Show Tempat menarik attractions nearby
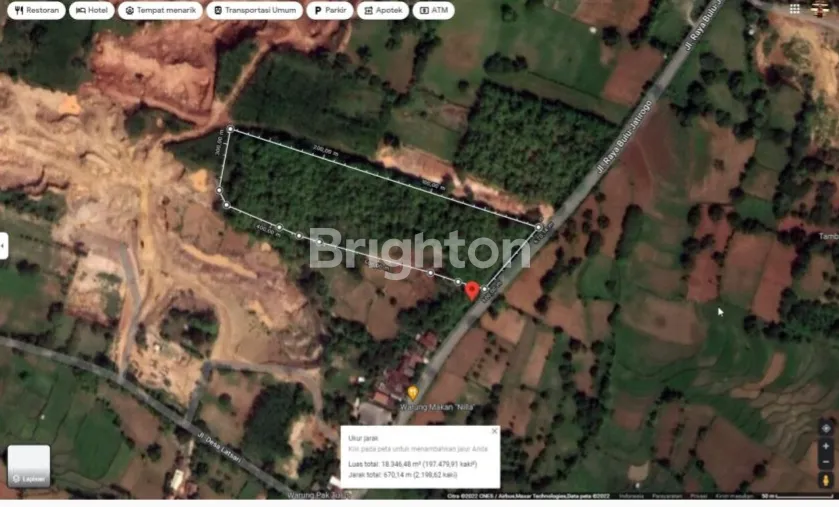The image size is (839, 507). [x=159, y=10]
